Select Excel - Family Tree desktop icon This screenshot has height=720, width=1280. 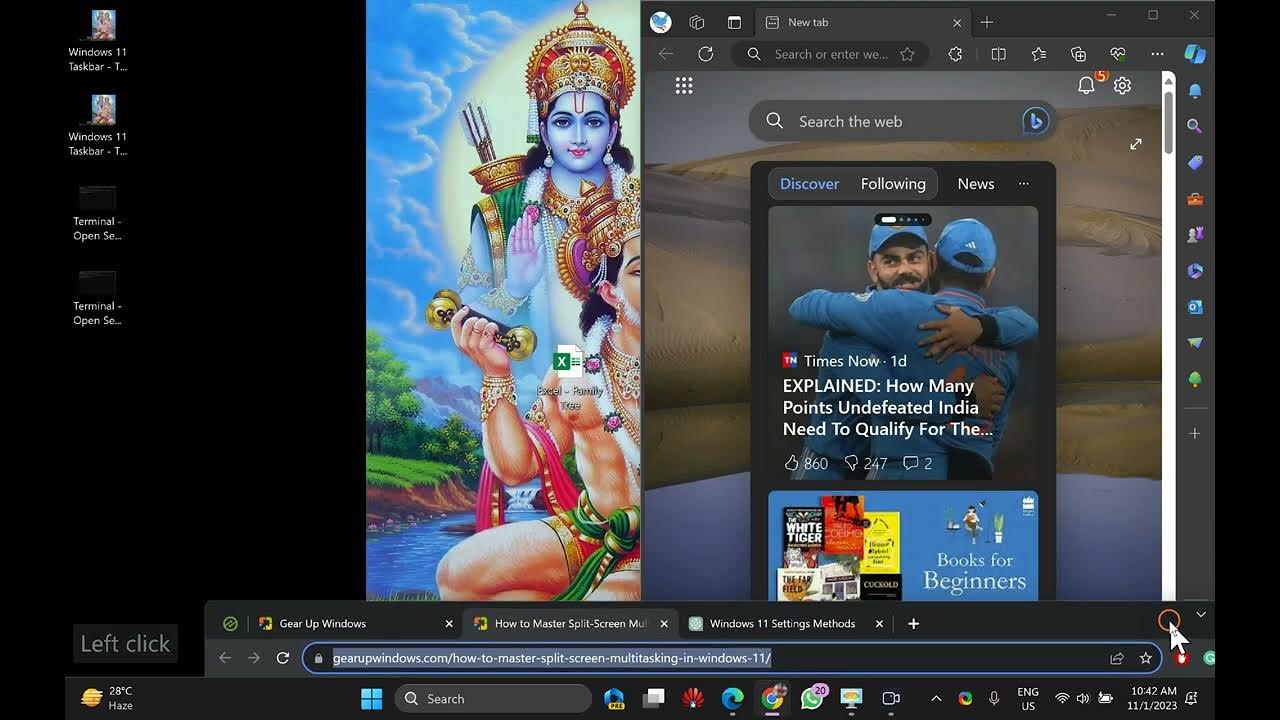click(x=569, y=377)
